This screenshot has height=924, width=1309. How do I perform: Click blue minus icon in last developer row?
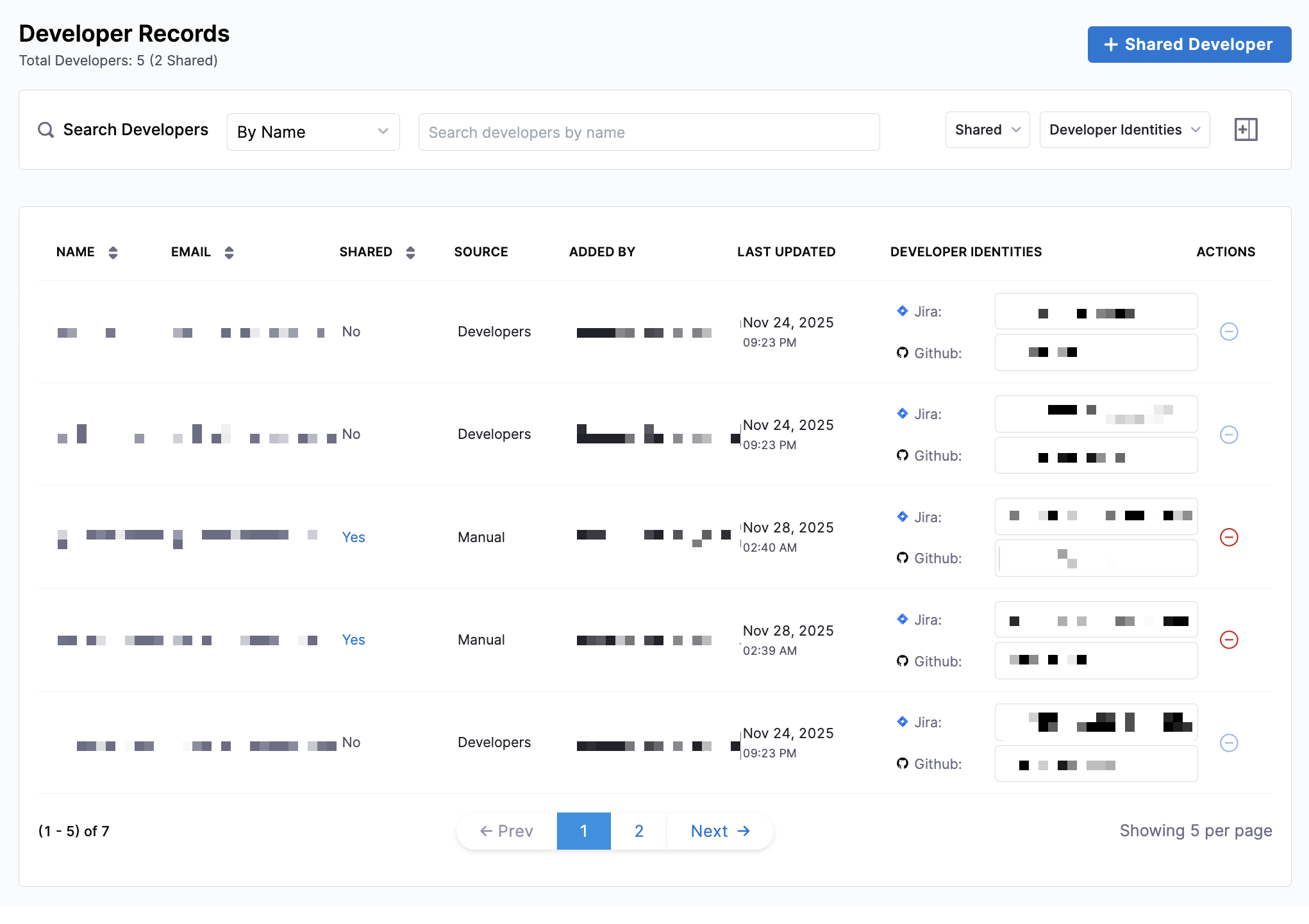[x=1228, y=743]
